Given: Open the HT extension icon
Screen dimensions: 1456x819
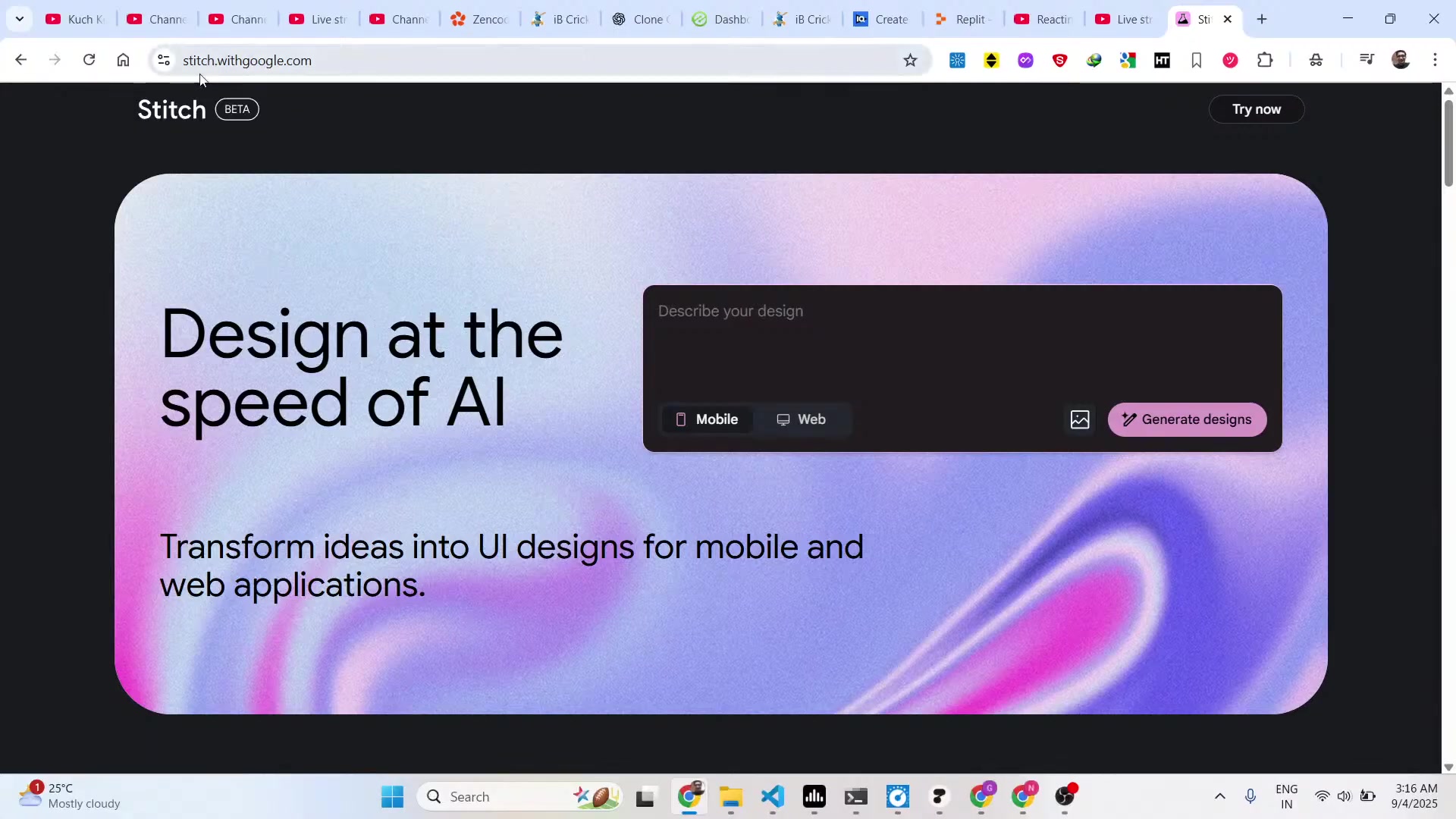Looking at the screenshot, I should coord(1162,60).
